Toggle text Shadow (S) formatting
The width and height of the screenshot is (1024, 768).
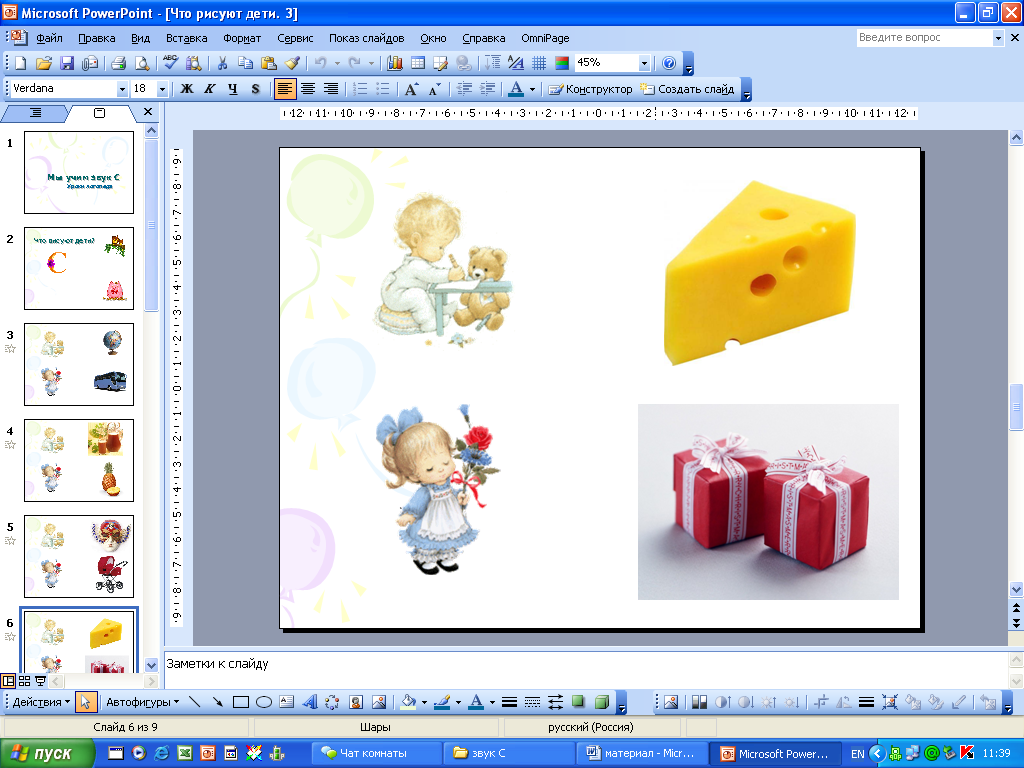255,89
